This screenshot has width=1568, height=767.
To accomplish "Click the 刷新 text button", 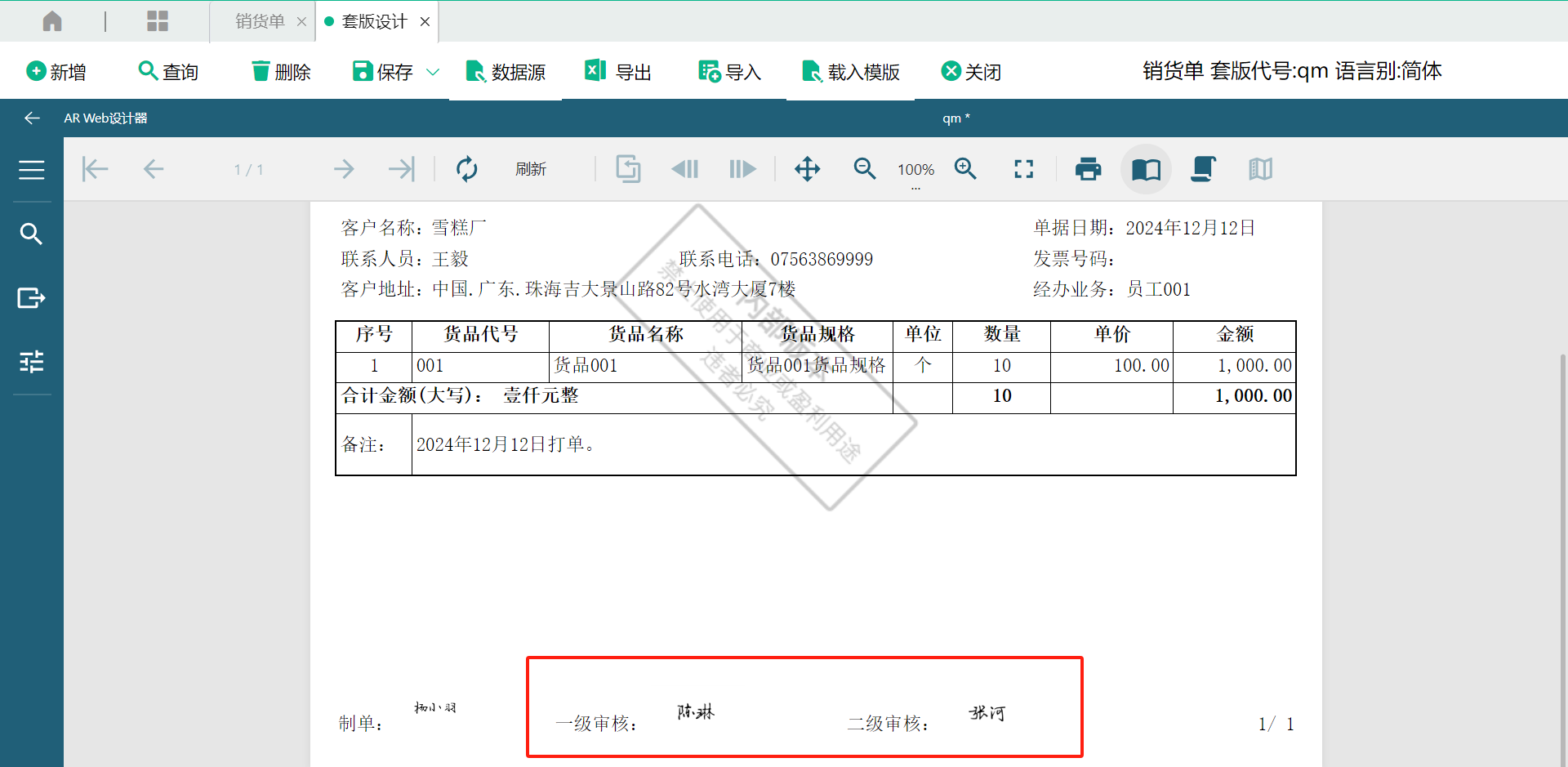I will (531, 169).
